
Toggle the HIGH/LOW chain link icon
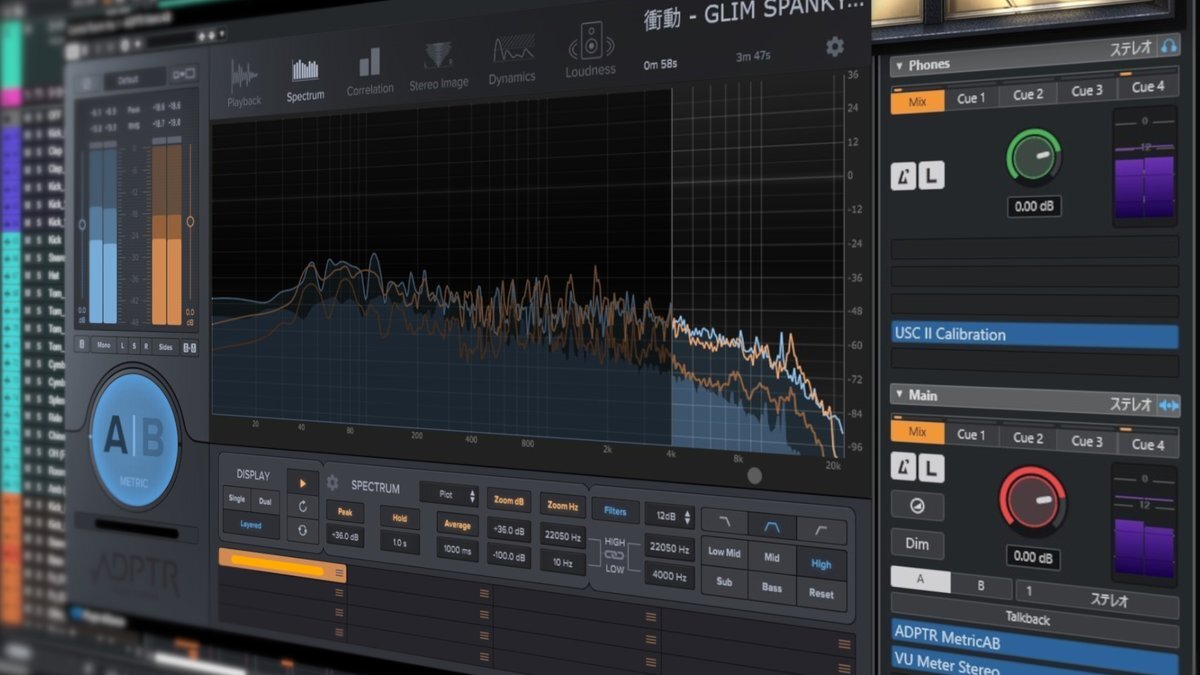613,555
